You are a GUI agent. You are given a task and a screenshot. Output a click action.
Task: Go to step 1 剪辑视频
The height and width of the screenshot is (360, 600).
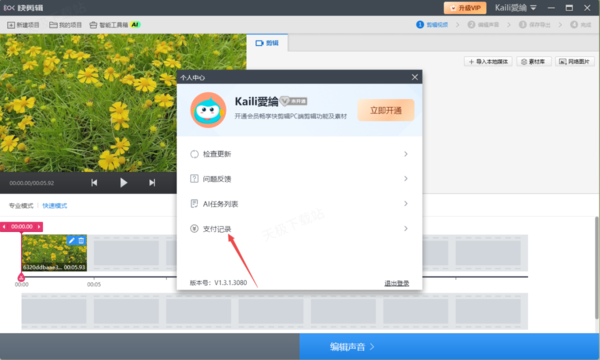coord(432,24)
